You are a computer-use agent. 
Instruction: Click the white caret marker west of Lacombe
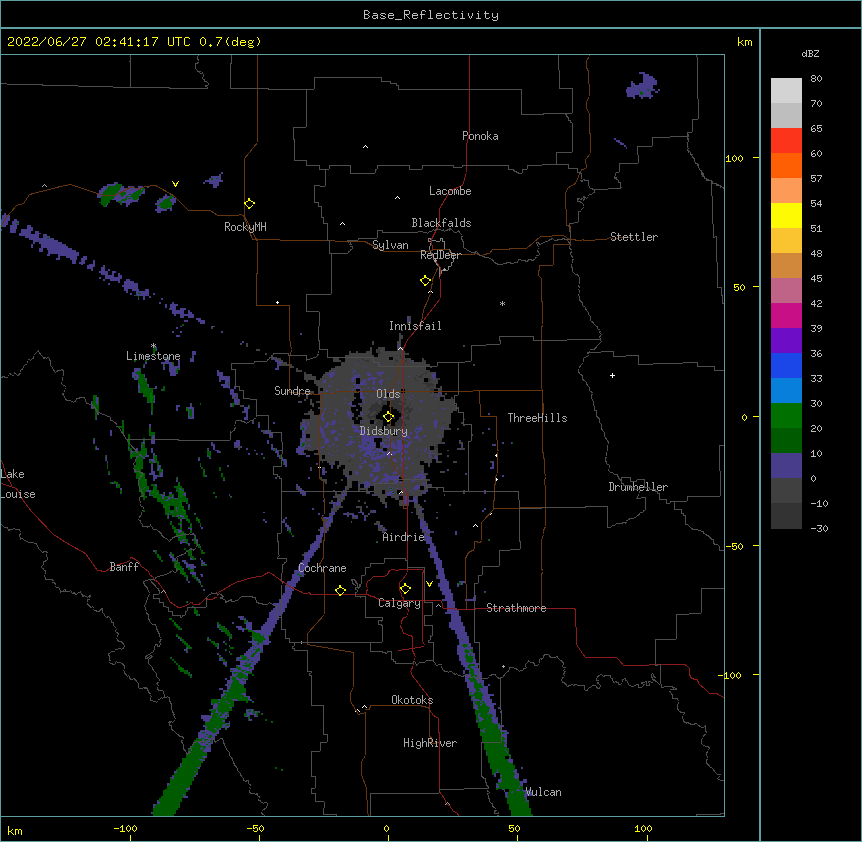coord(397,197)
